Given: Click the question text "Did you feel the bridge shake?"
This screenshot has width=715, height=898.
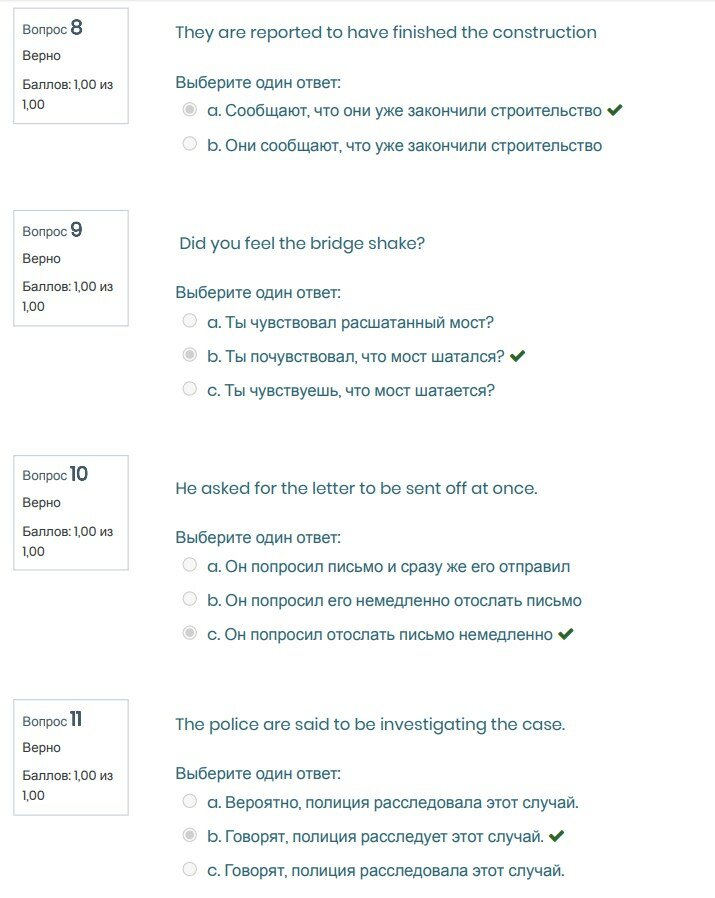Looking at the screenshot, I should 302,243.
